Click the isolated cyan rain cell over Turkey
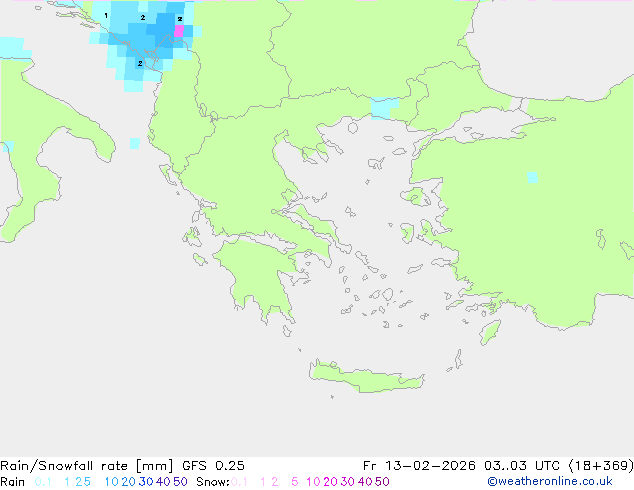Viewport: 634px width, 490px height. (x=533, y=177)
